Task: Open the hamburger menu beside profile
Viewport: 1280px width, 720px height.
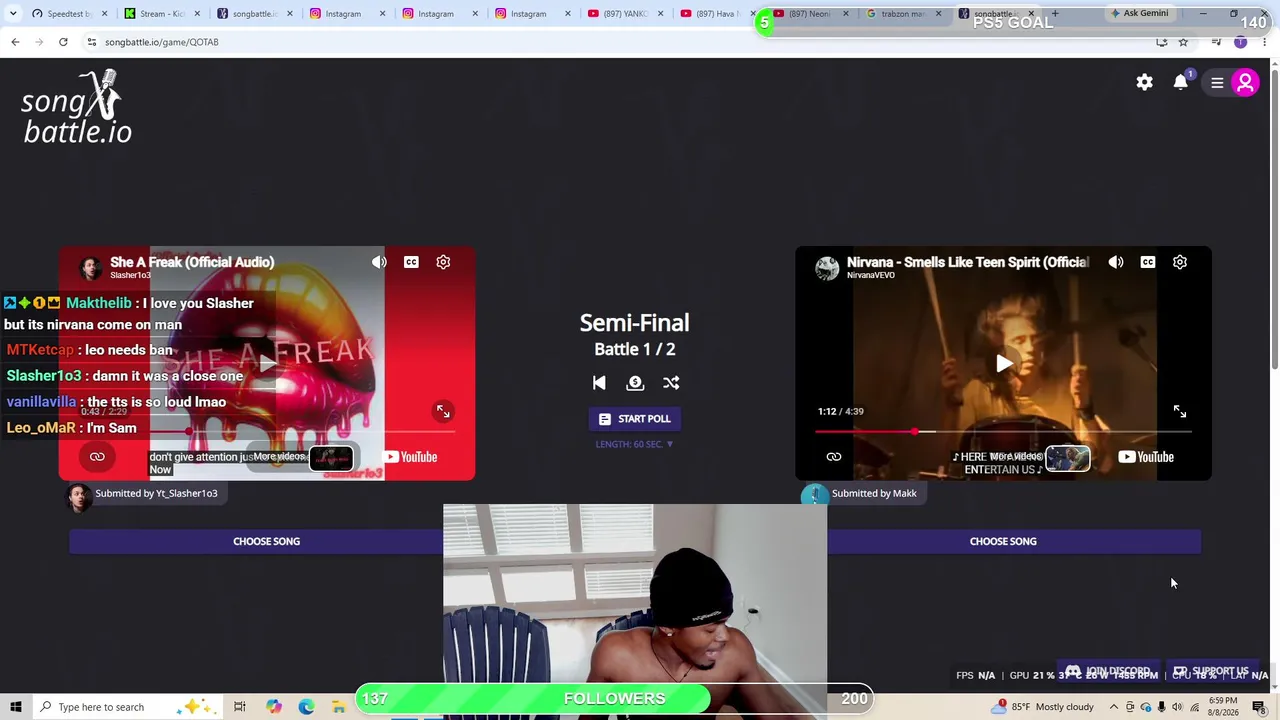Action: [1217, 83]
